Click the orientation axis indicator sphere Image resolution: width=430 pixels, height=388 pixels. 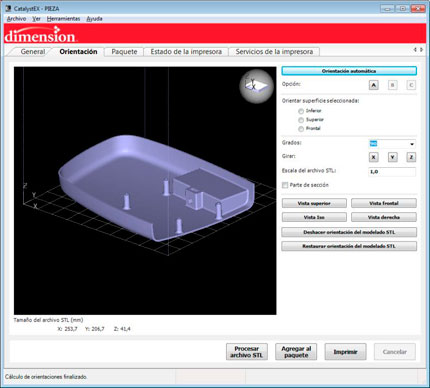coord(256,86)
